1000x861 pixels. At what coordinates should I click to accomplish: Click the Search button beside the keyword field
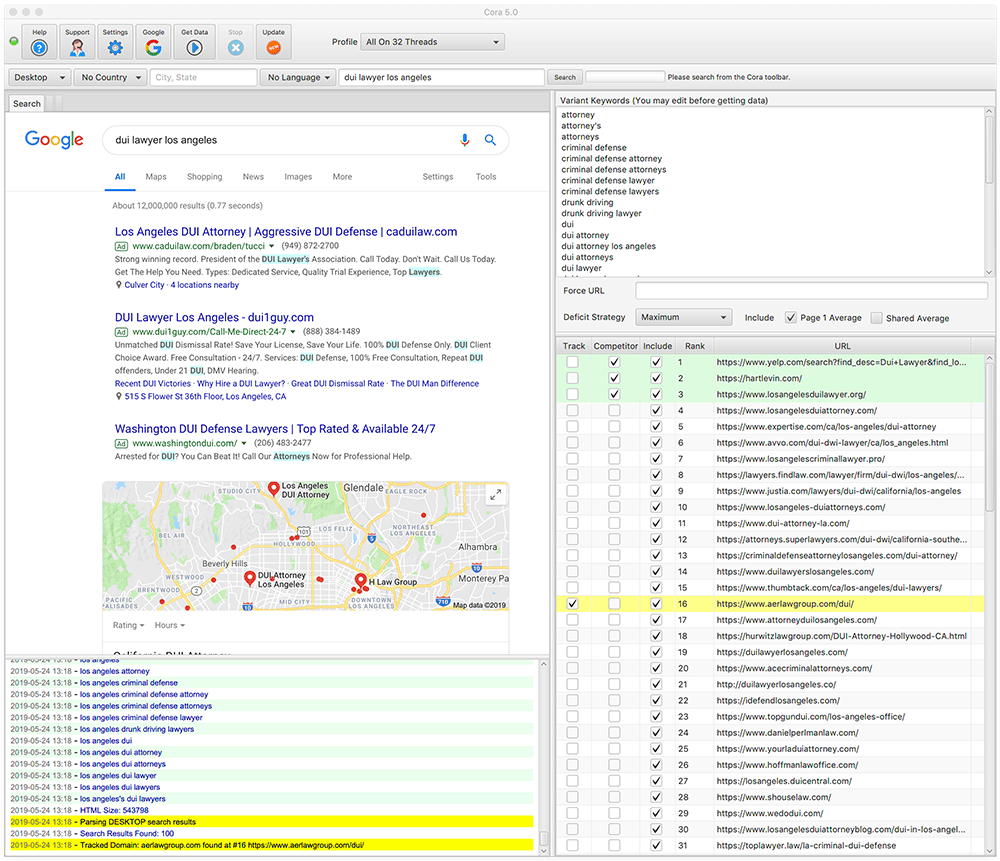pos(564,77)
